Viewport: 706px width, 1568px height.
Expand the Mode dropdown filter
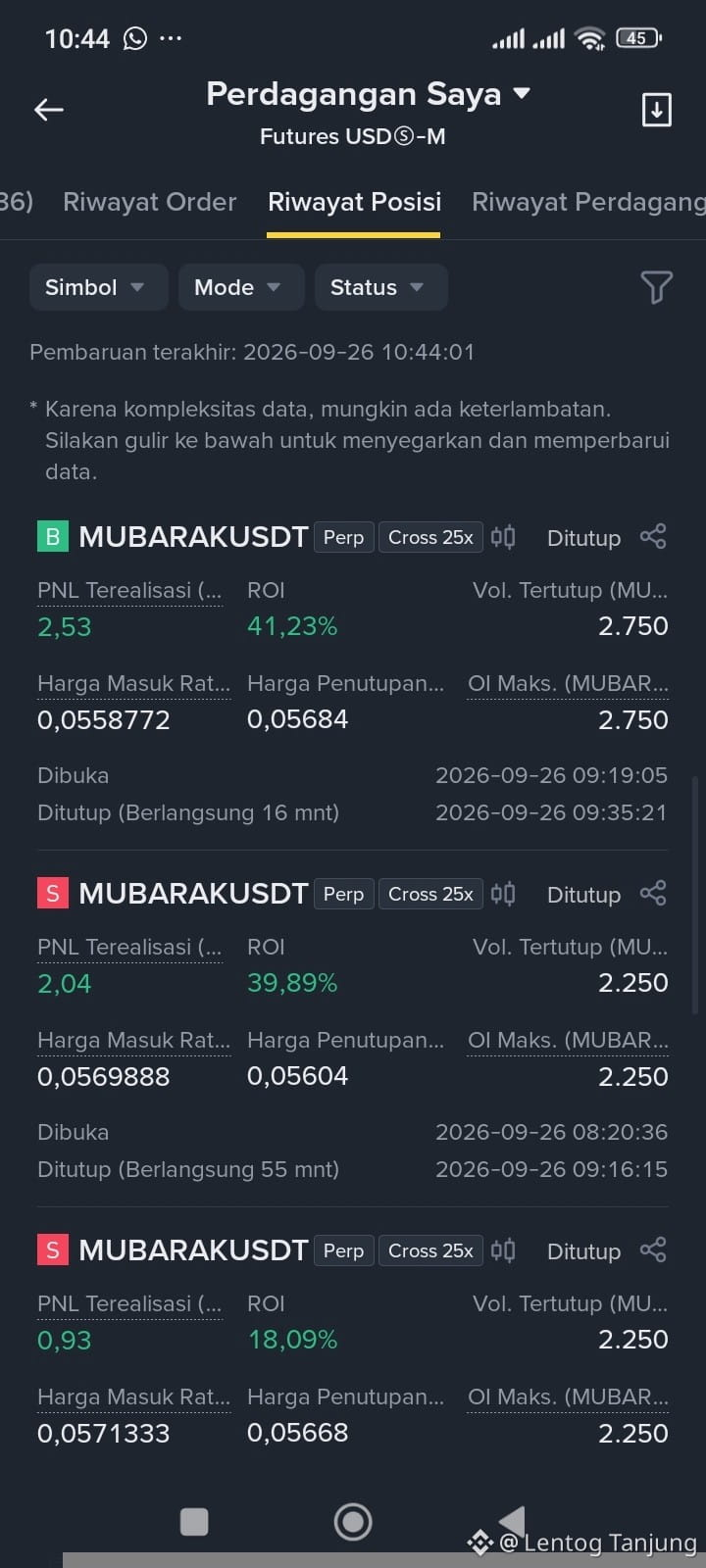(240, 287)
